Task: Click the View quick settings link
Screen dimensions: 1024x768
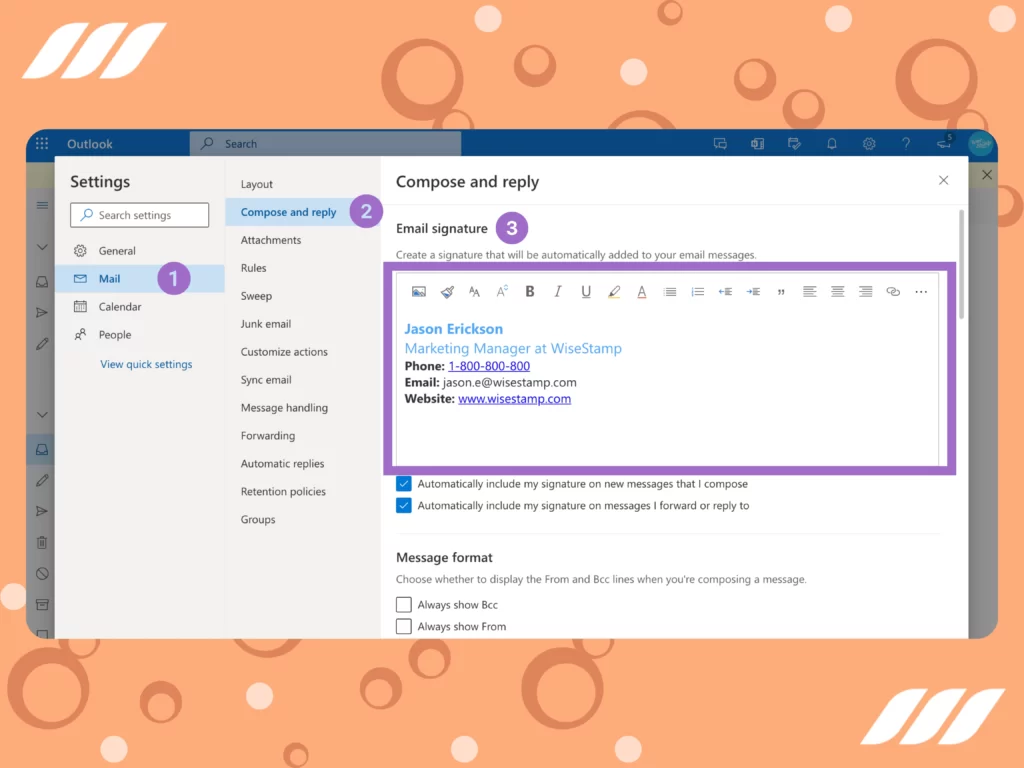Action: tap(146, 364)
